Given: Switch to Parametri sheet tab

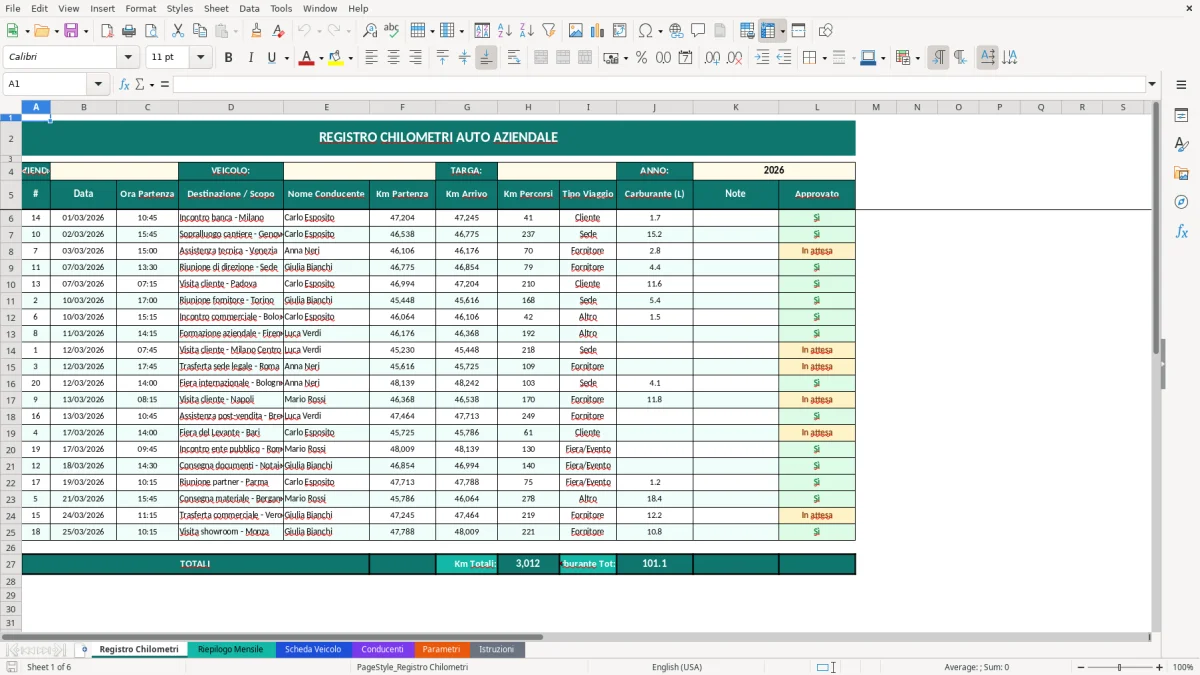Looking at the screenshot, I should [x=441, y=649].
